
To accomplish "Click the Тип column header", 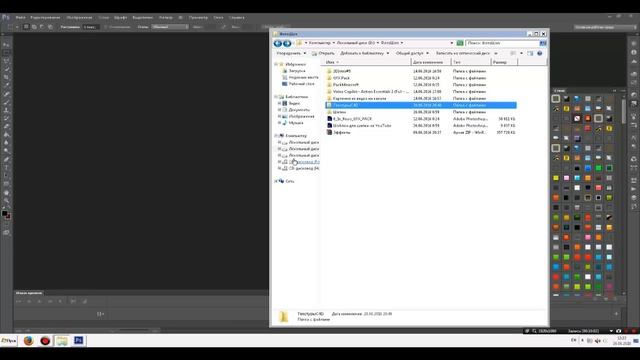I will pos(471,62).
